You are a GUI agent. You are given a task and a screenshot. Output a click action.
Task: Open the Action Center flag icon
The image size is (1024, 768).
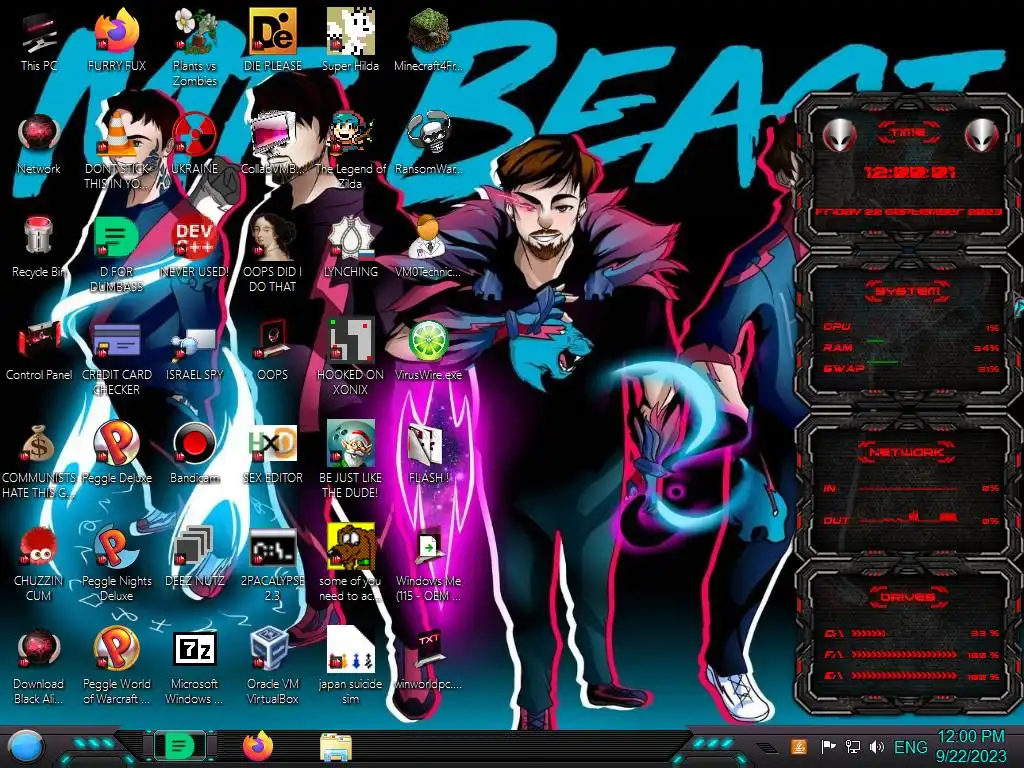tap(828, 747)
